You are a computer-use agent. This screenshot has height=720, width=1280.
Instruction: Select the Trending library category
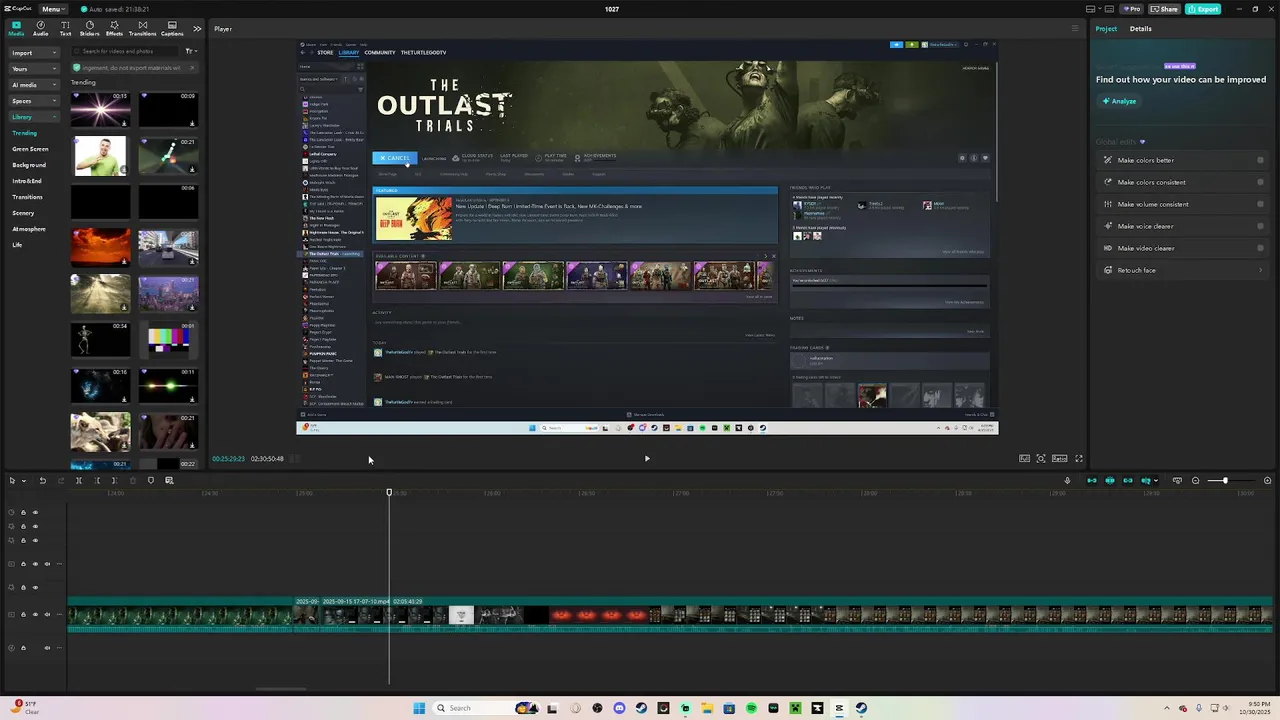pos(24,133)
